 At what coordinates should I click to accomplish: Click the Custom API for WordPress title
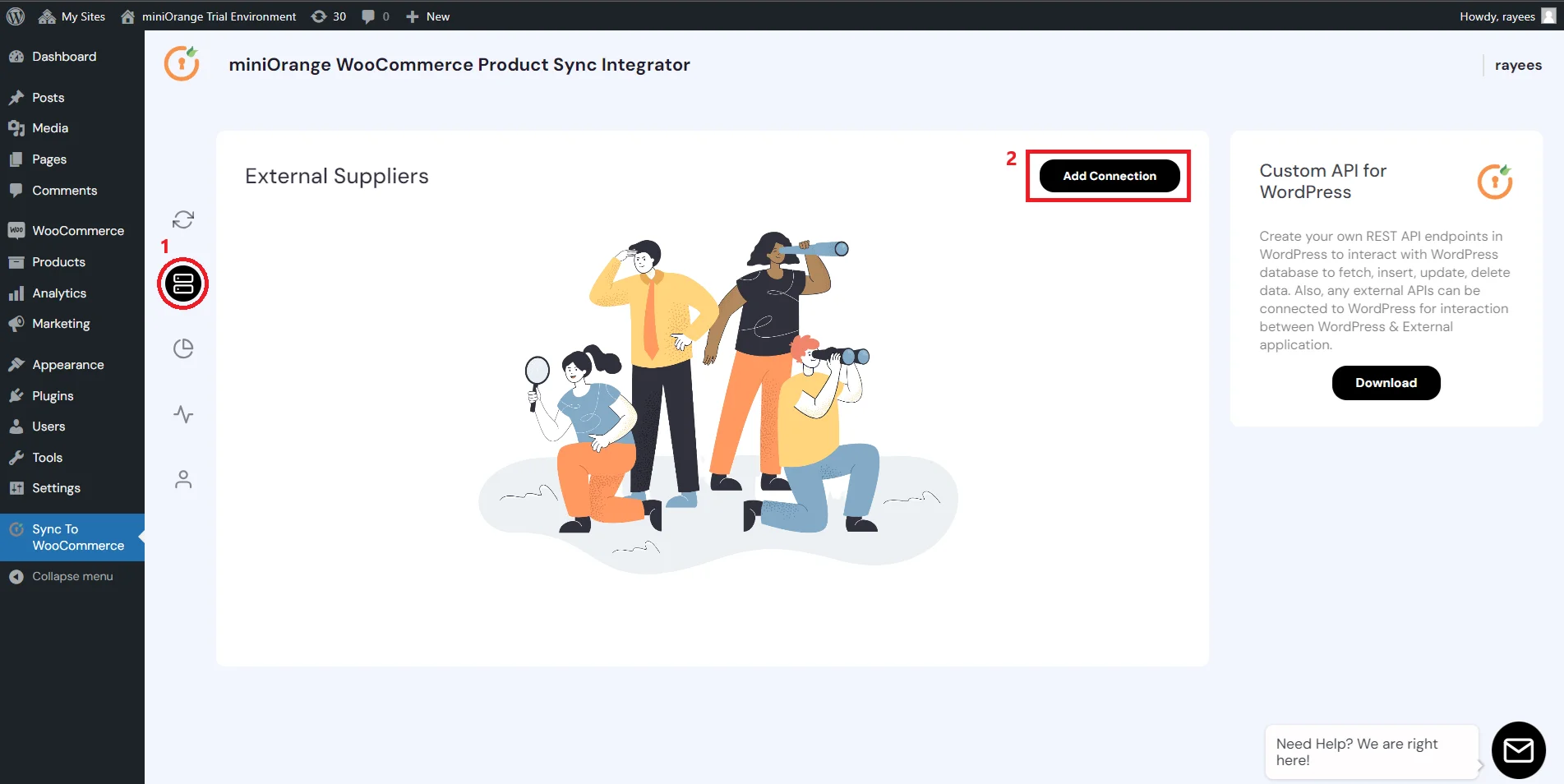pyautogui.click(x=1323, y=181)
